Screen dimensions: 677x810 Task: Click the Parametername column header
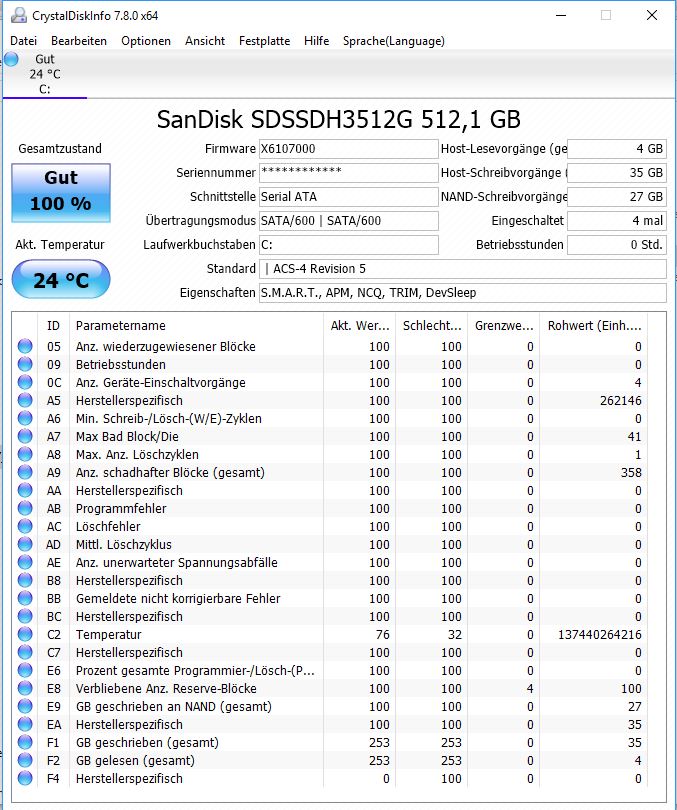196,325
